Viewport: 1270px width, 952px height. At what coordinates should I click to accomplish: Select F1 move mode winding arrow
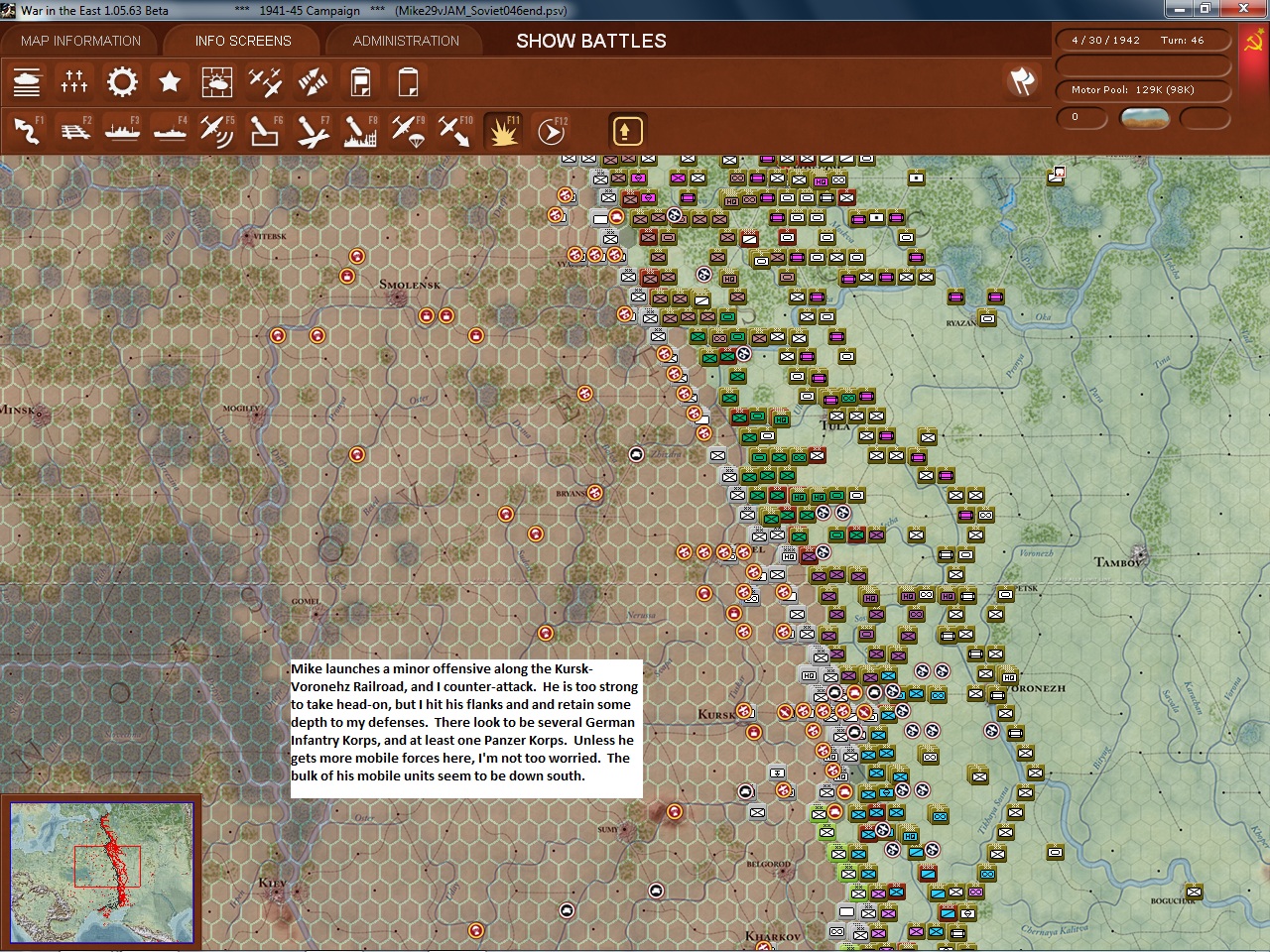tap(27, 131)
